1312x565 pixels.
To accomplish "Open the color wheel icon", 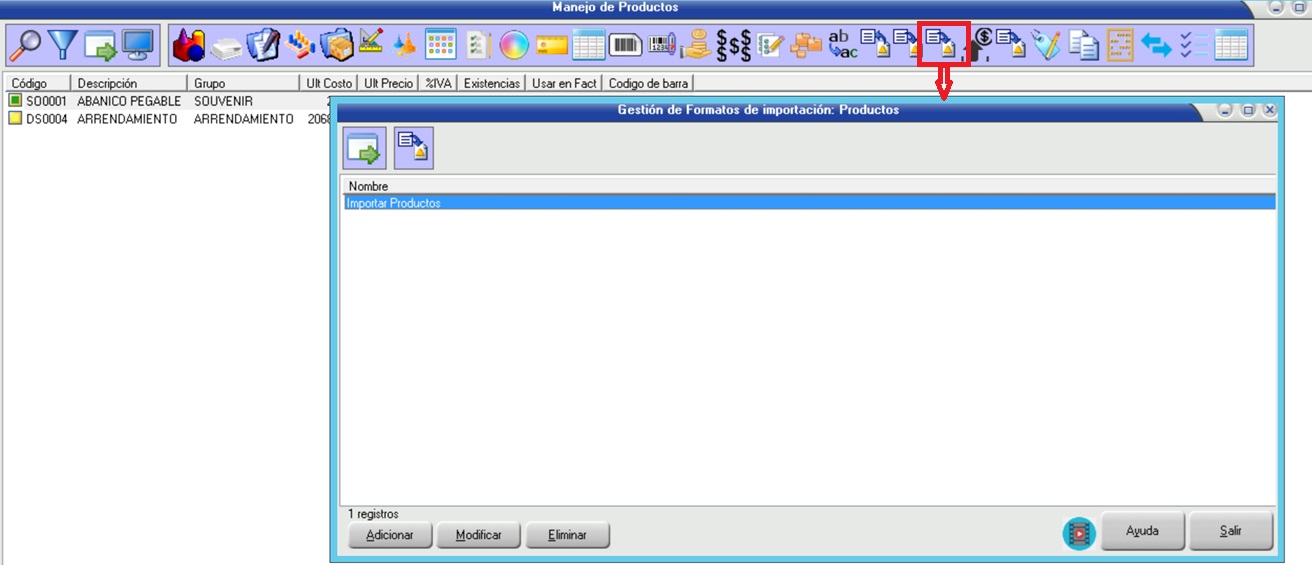I will (x=514, y=45).
